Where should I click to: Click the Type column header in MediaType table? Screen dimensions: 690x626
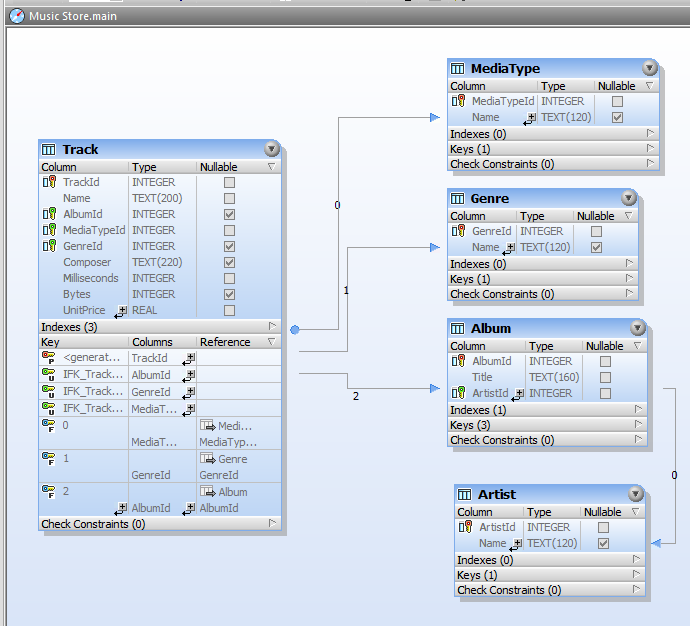coord(553,86)
